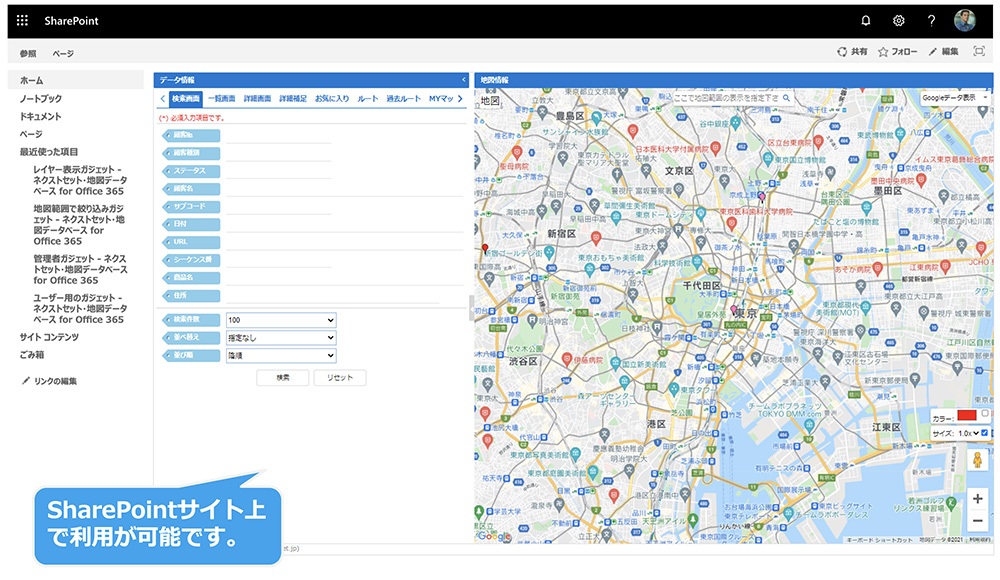Toggle the checkbox beside サイズ
Screen dimensions: 1000x580
click(984, 433)
